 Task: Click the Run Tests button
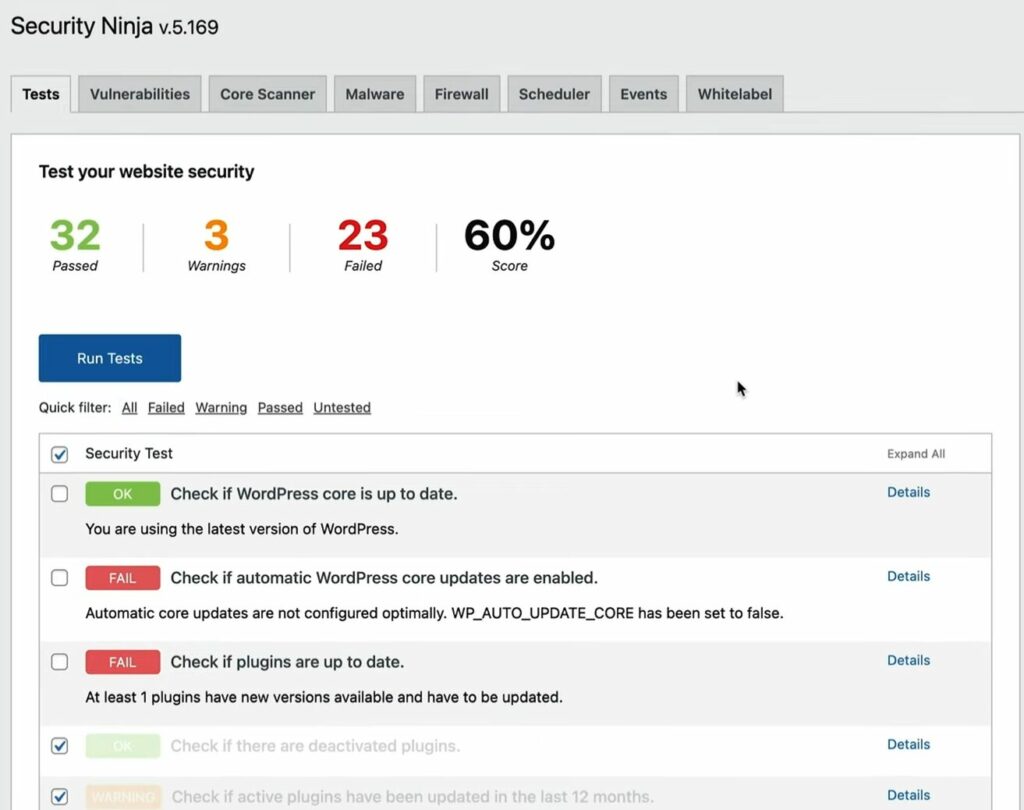point(110,358)
